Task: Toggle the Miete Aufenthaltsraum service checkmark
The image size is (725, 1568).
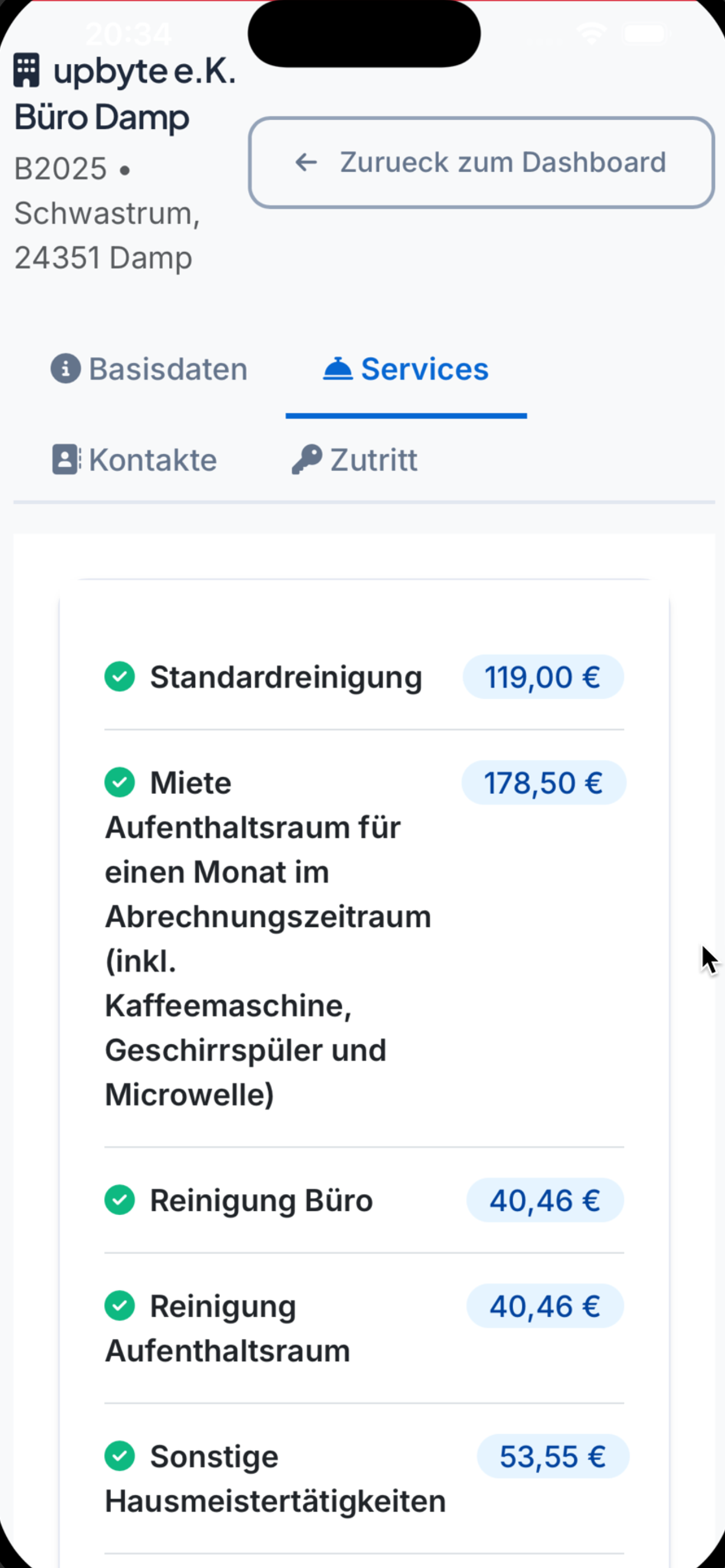Action: 119,783
